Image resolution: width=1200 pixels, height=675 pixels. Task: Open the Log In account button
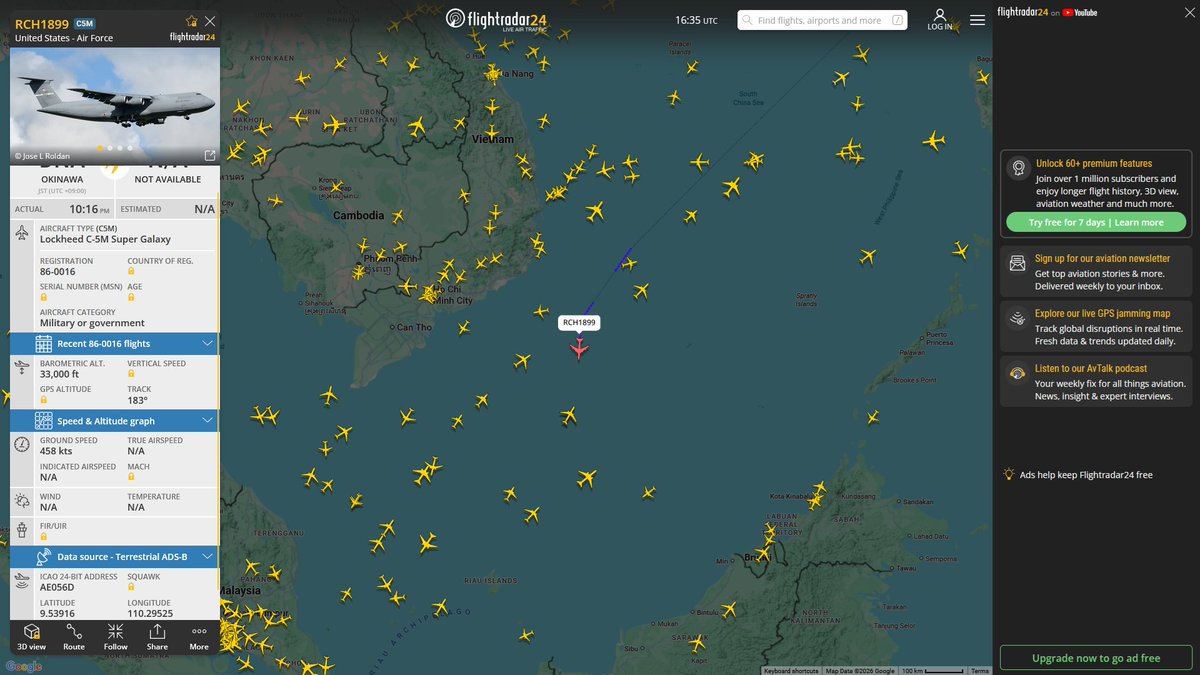(x=940, y=20)
